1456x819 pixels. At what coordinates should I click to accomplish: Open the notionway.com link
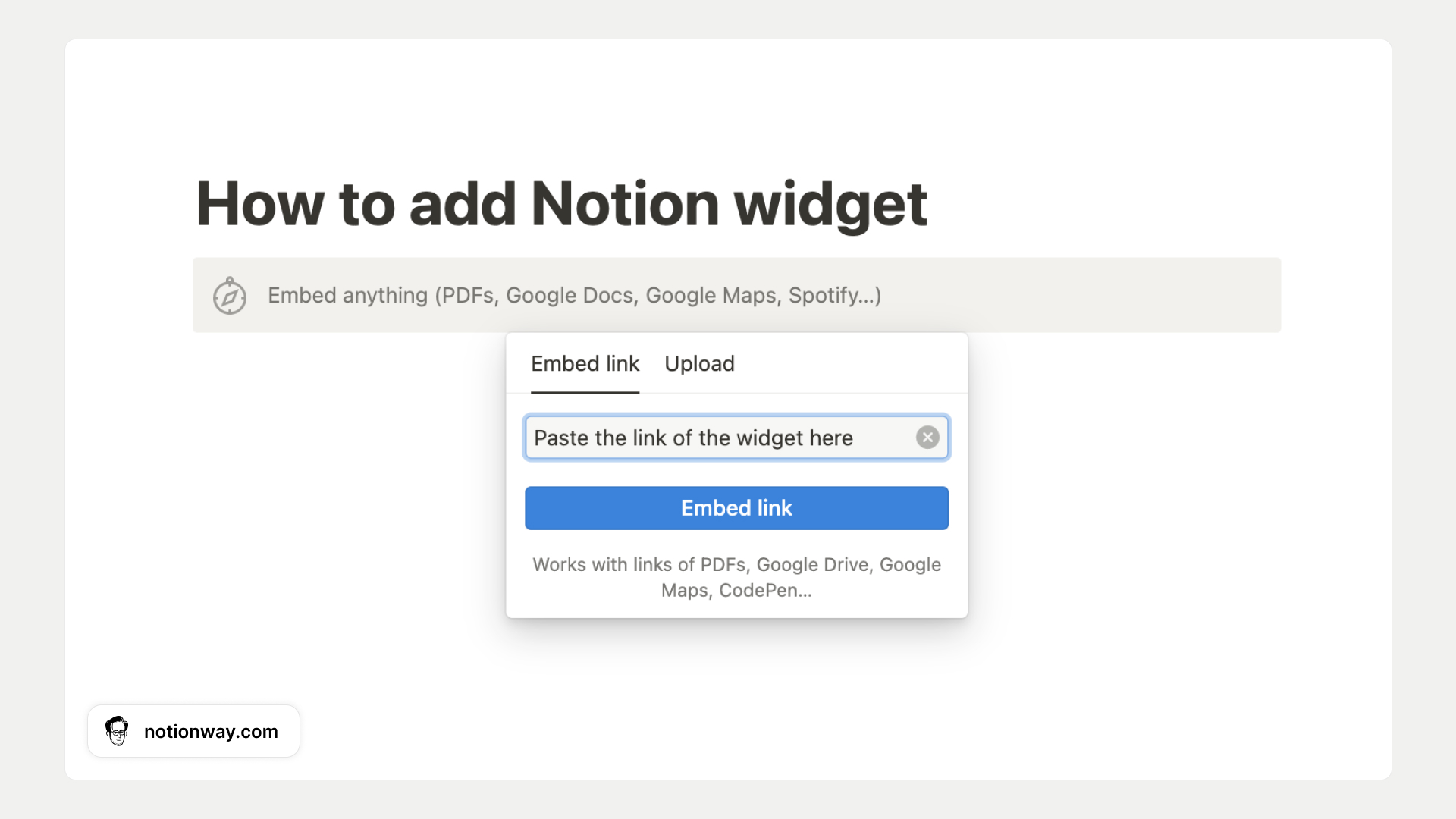(x=212, y=731)
